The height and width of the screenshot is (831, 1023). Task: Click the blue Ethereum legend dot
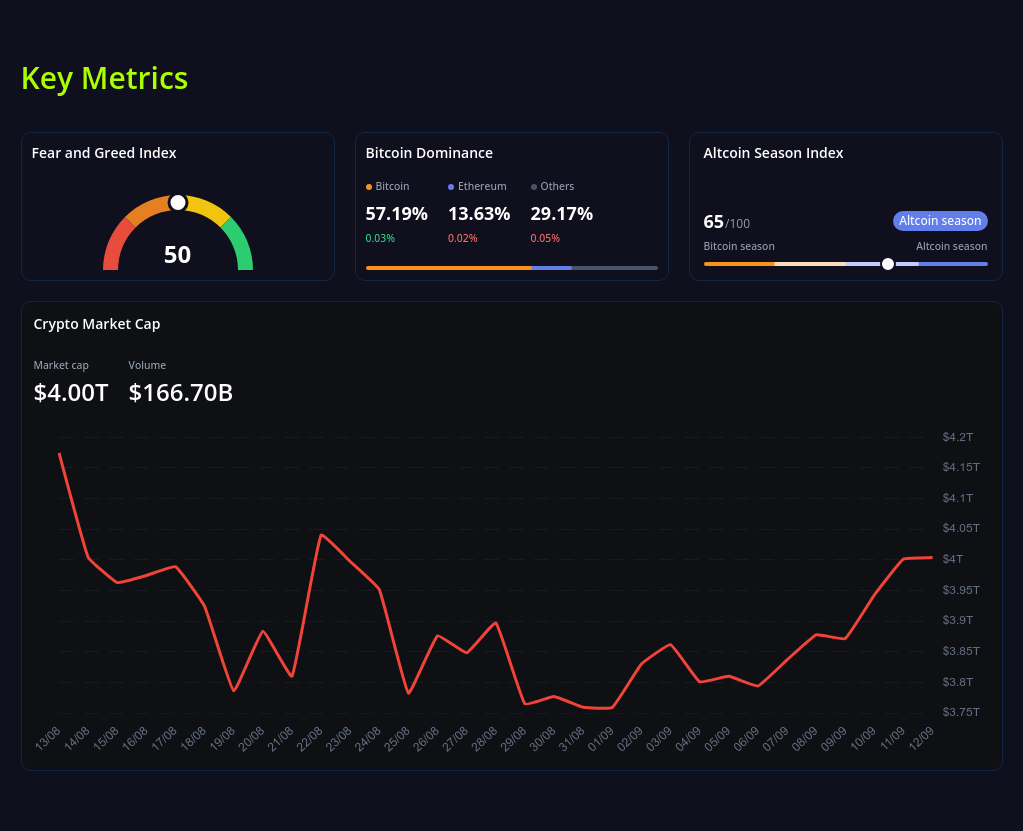[x=451, y=187]
